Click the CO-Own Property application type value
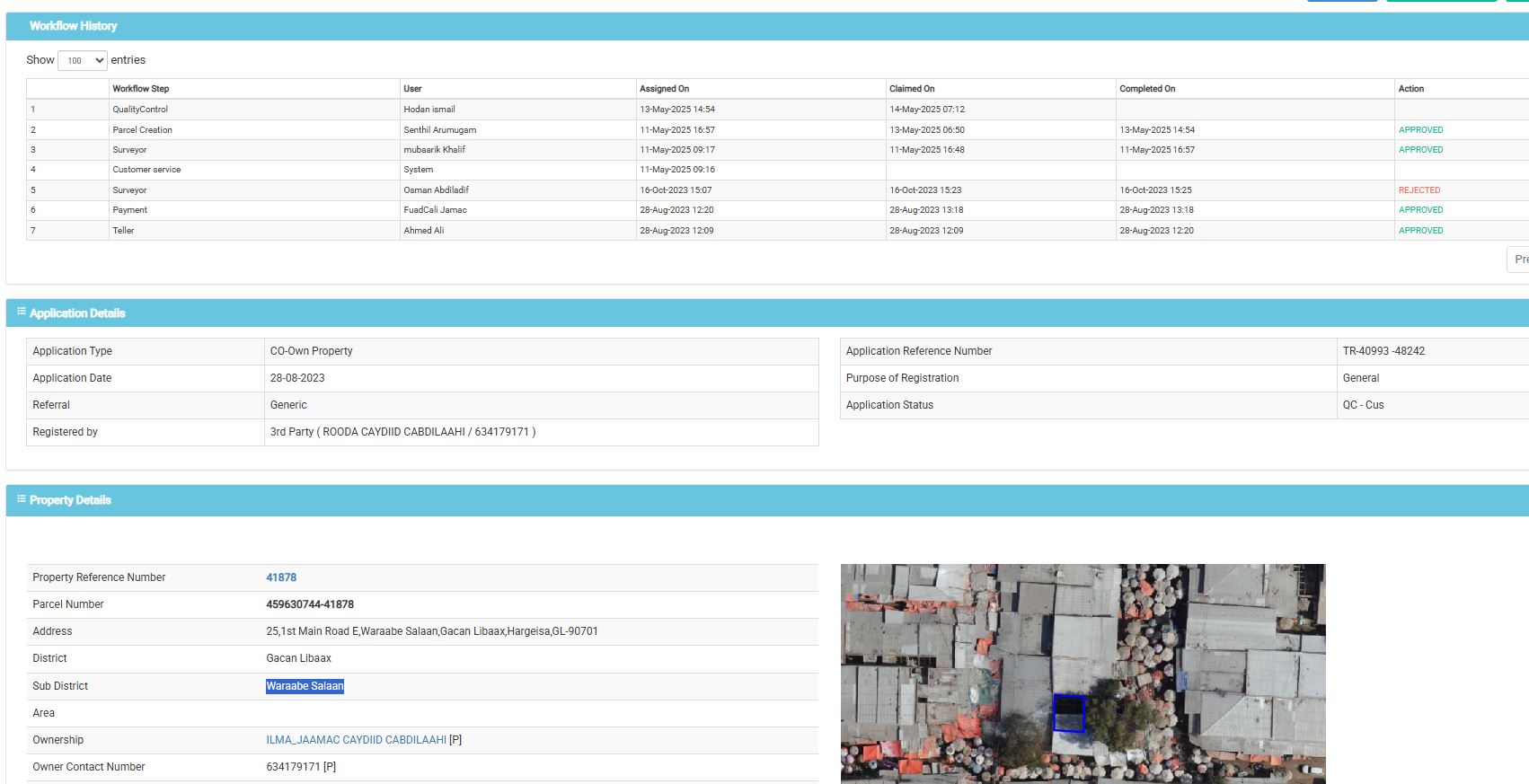Screen dimensions: 1529x784 [x=311, y=351]
